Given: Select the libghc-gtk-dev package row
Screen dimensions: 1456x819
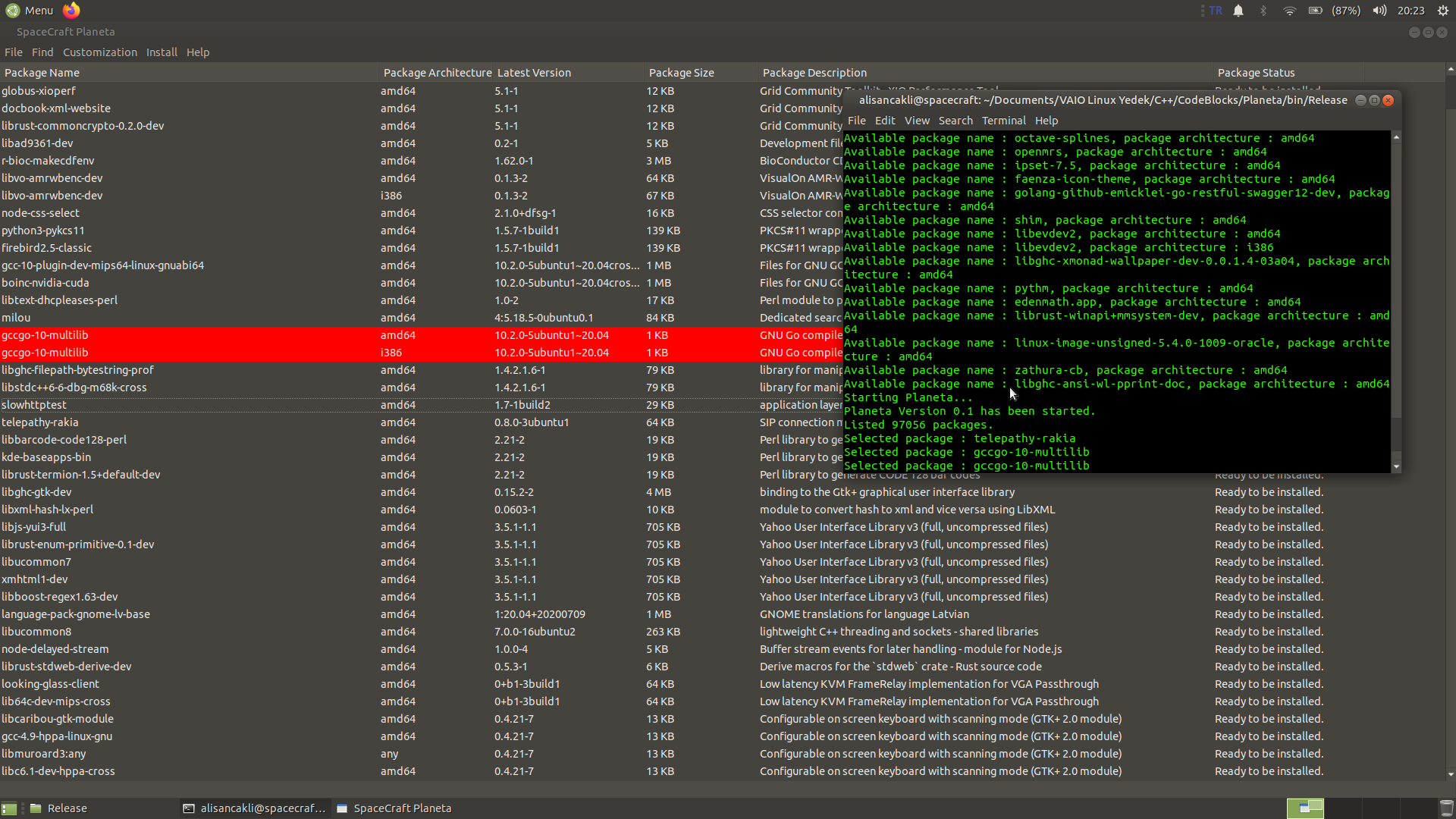Looking at the screenshot, I should (722, 492).
